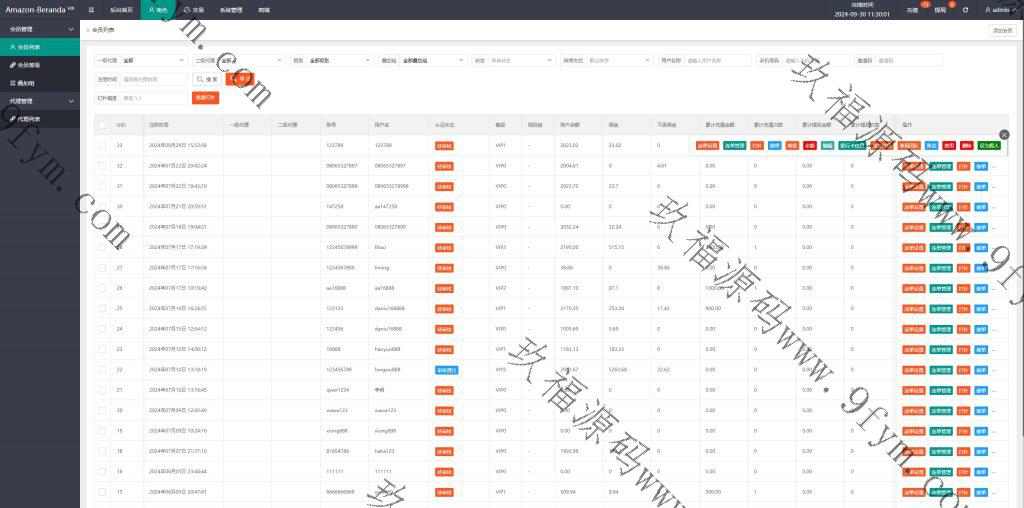Click the refresh icon in top bar
Viewport: 1024px width, 508px height.
point(965,9)
